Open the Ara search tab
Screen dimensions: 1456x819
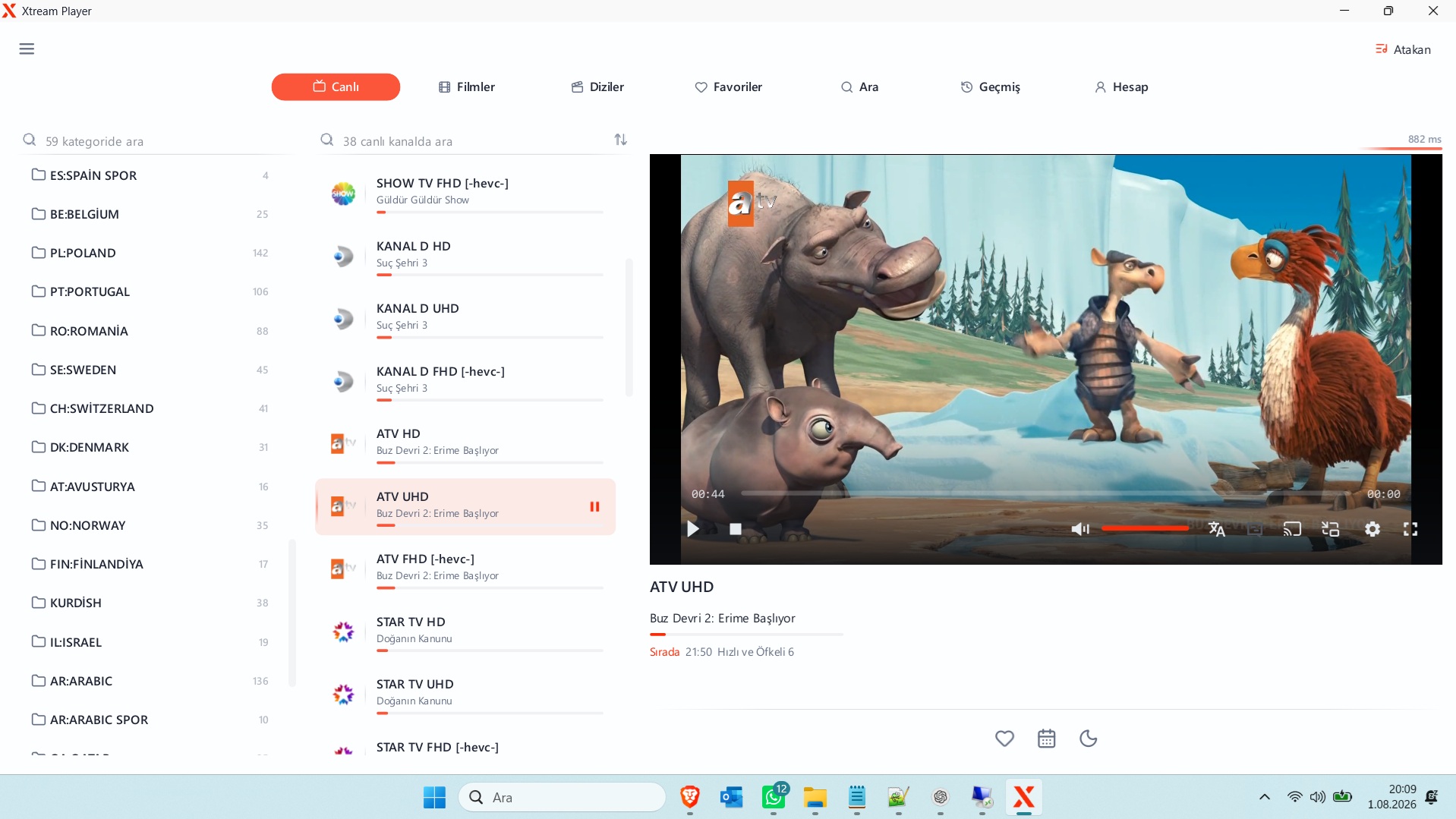859,87
